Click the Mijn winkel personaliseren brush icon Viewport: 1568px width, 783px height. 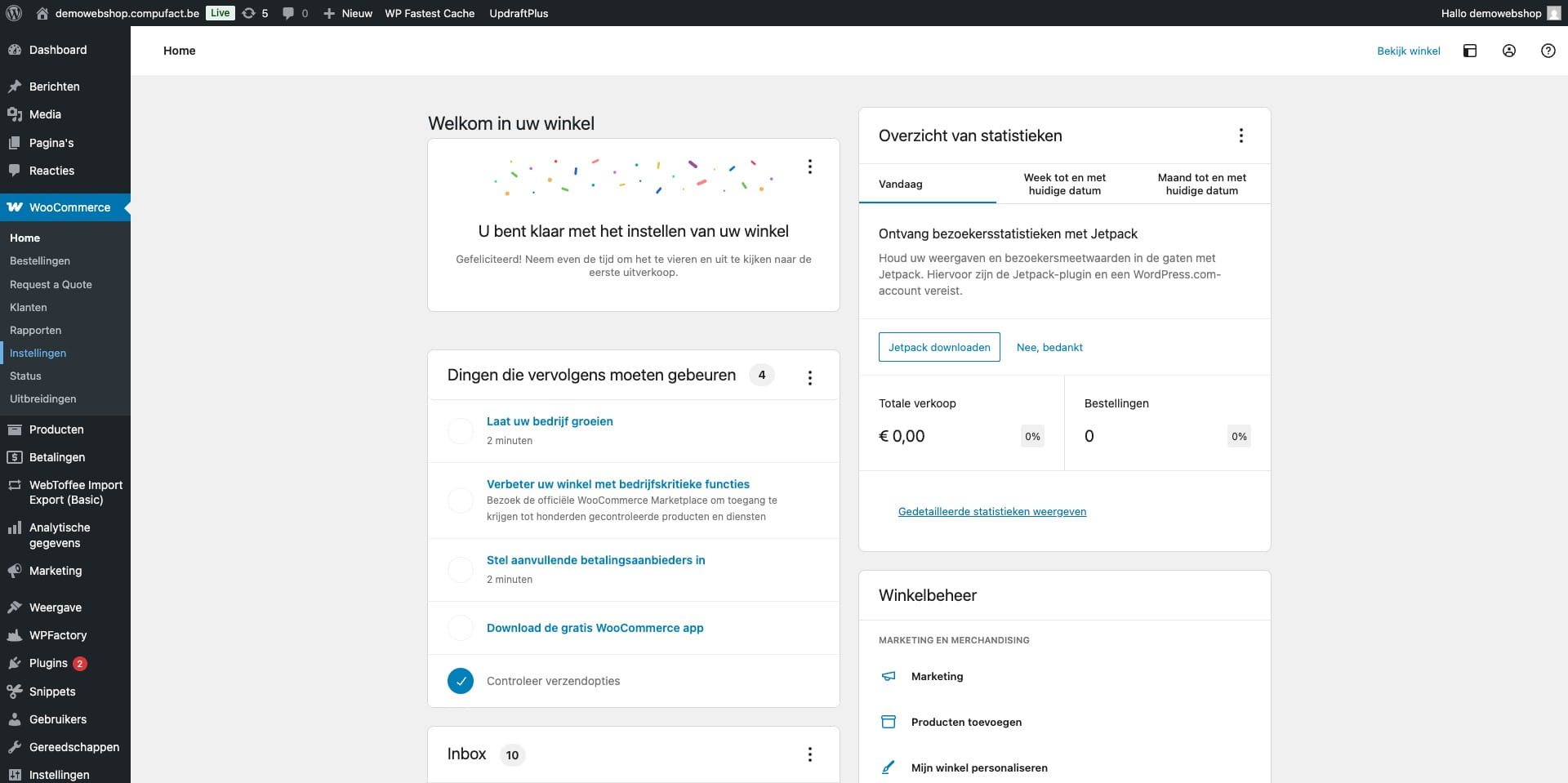(889, 767)
